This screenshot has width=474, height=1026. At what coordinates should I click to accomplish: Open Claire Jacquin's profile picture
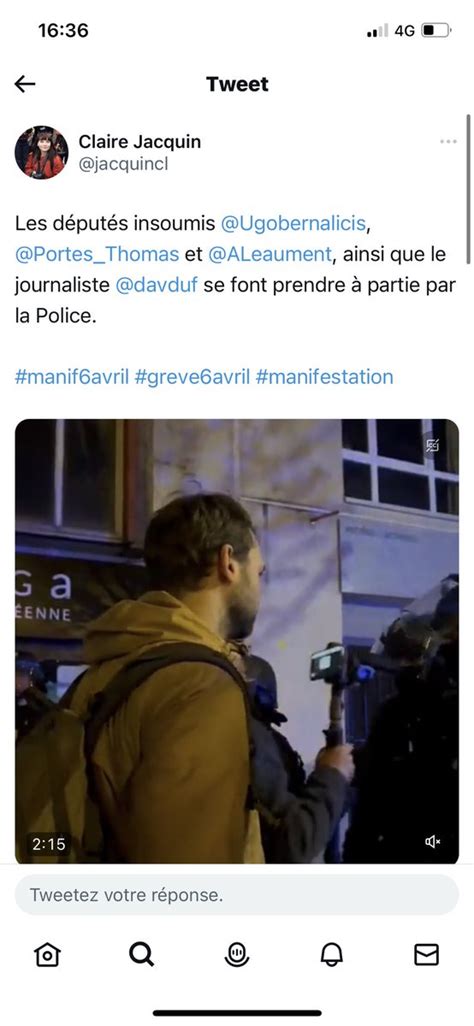pos(41,152)
